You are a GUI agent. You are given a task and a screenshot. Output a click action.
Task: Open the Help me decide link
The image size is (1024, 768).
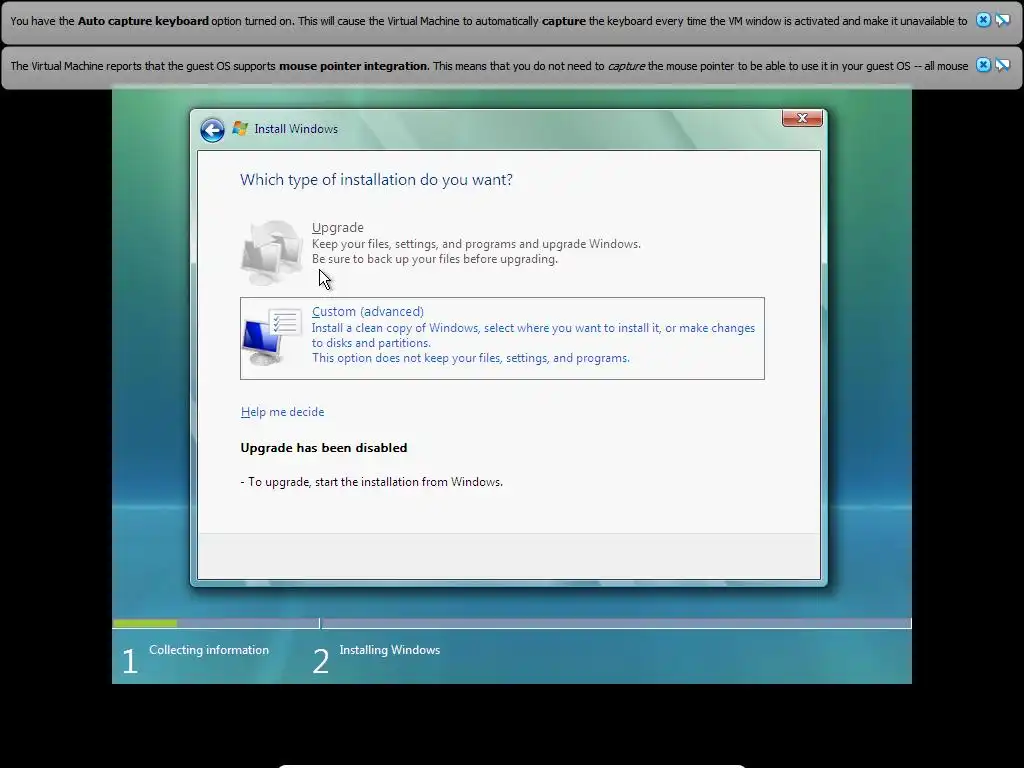pos(282,412)
